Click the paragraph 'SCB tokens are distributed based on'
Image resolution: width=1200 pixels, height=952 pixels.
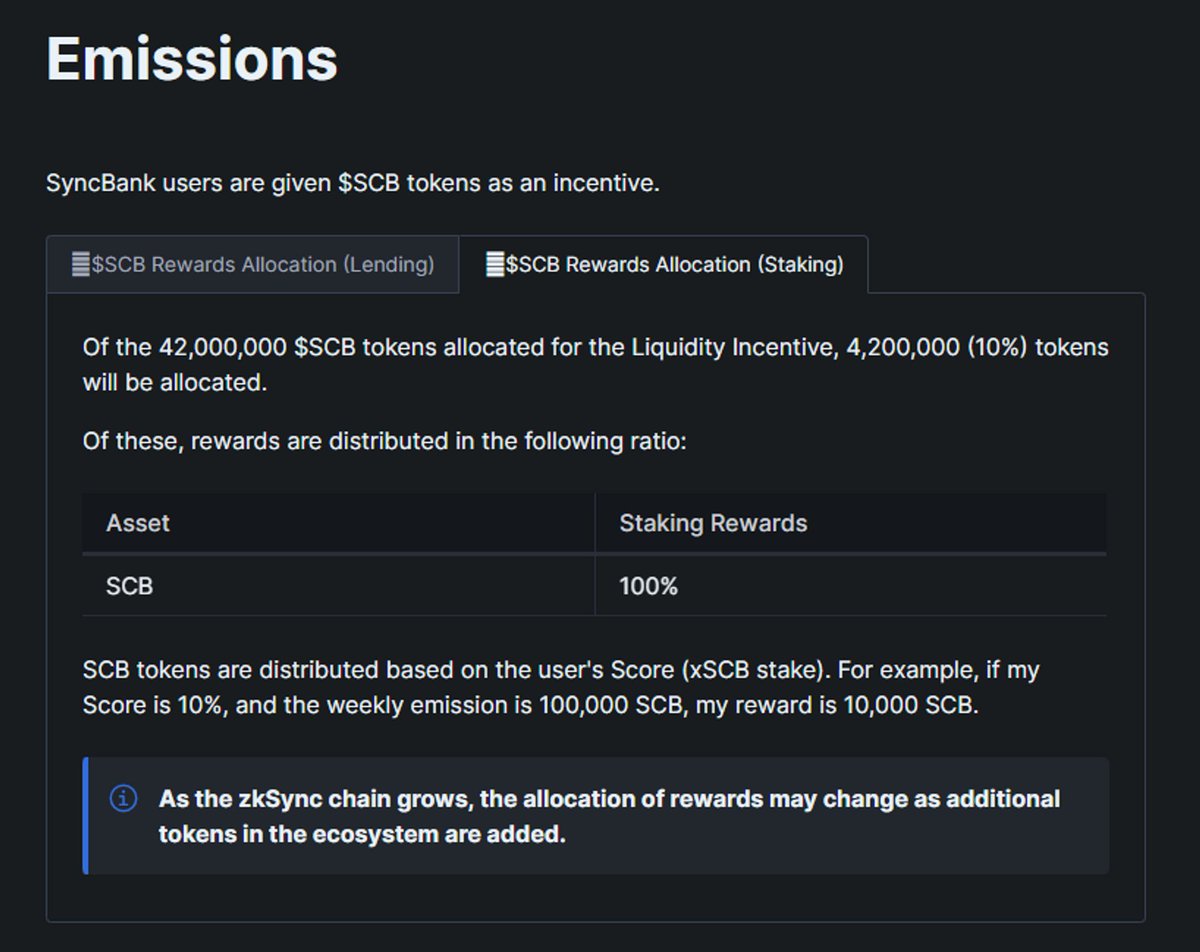[x=561, y=687]
